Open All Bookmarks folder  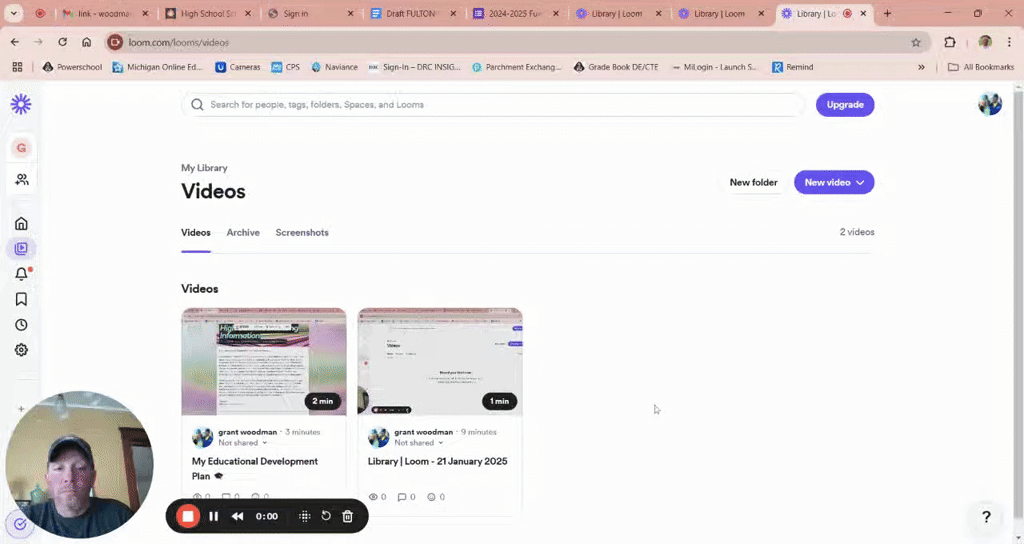point(981,67)
